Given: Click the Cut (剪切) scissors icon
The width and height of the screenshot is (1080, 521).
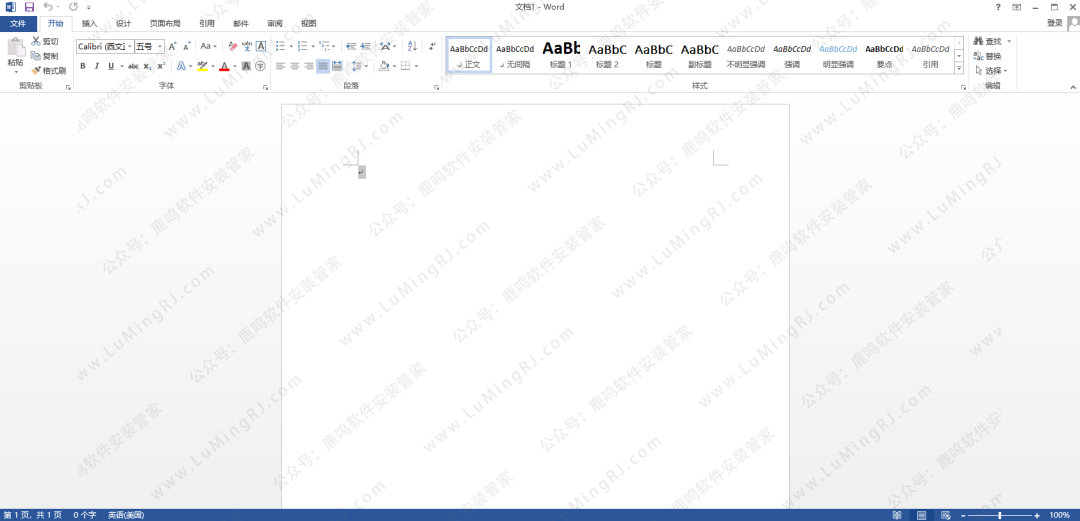Looking at the screenshot, I should (x=37, y=42).
